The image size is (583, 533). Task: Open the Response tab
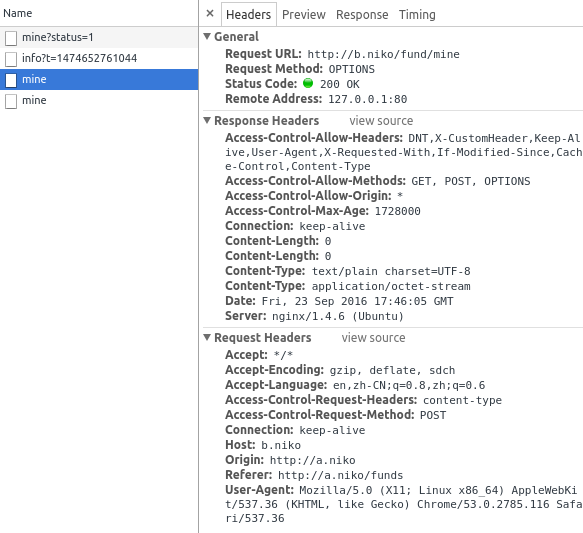[x=362, y=14]
